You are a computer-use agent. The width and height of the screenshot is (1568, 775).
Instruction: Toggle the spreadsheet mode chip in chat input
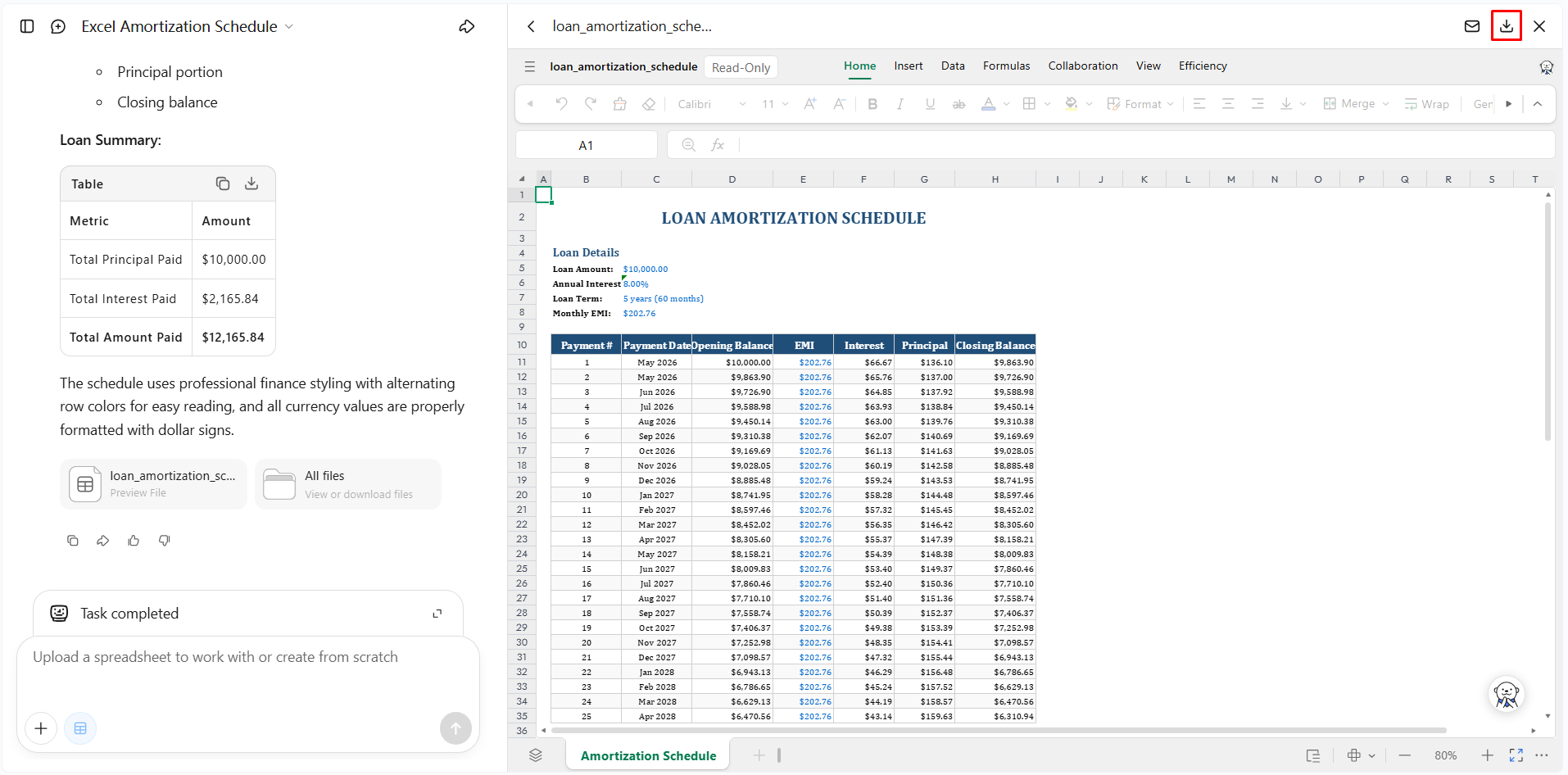(80, 728)
